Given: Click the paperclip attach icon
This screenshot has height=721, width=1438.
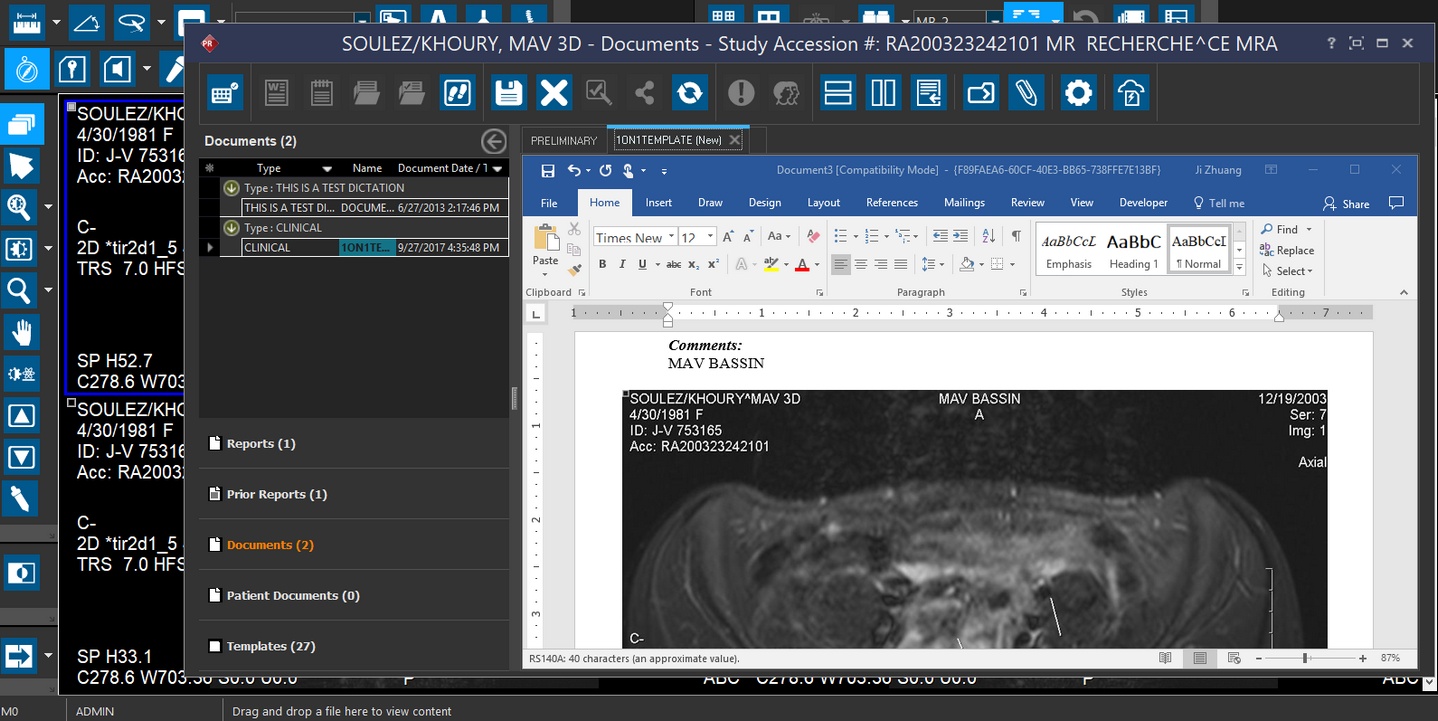Looking at the screenshot, I should coord(1025,93).
